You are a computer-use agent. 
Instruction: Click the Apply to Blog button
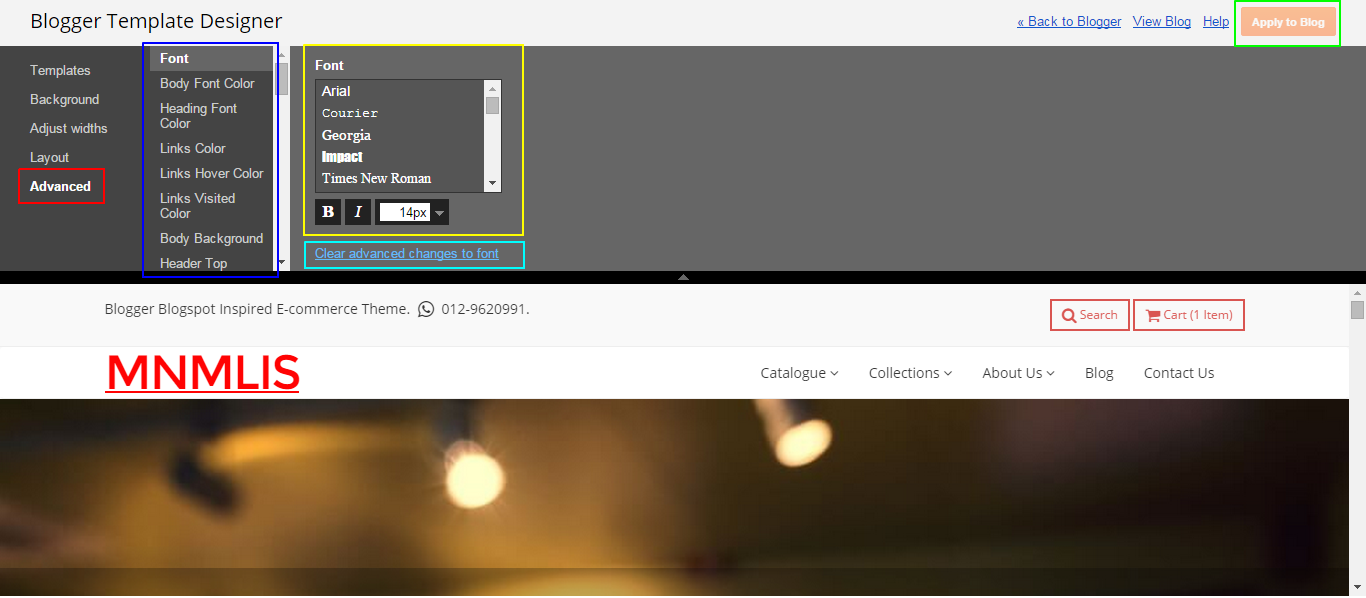click(x=1288, y=22)
